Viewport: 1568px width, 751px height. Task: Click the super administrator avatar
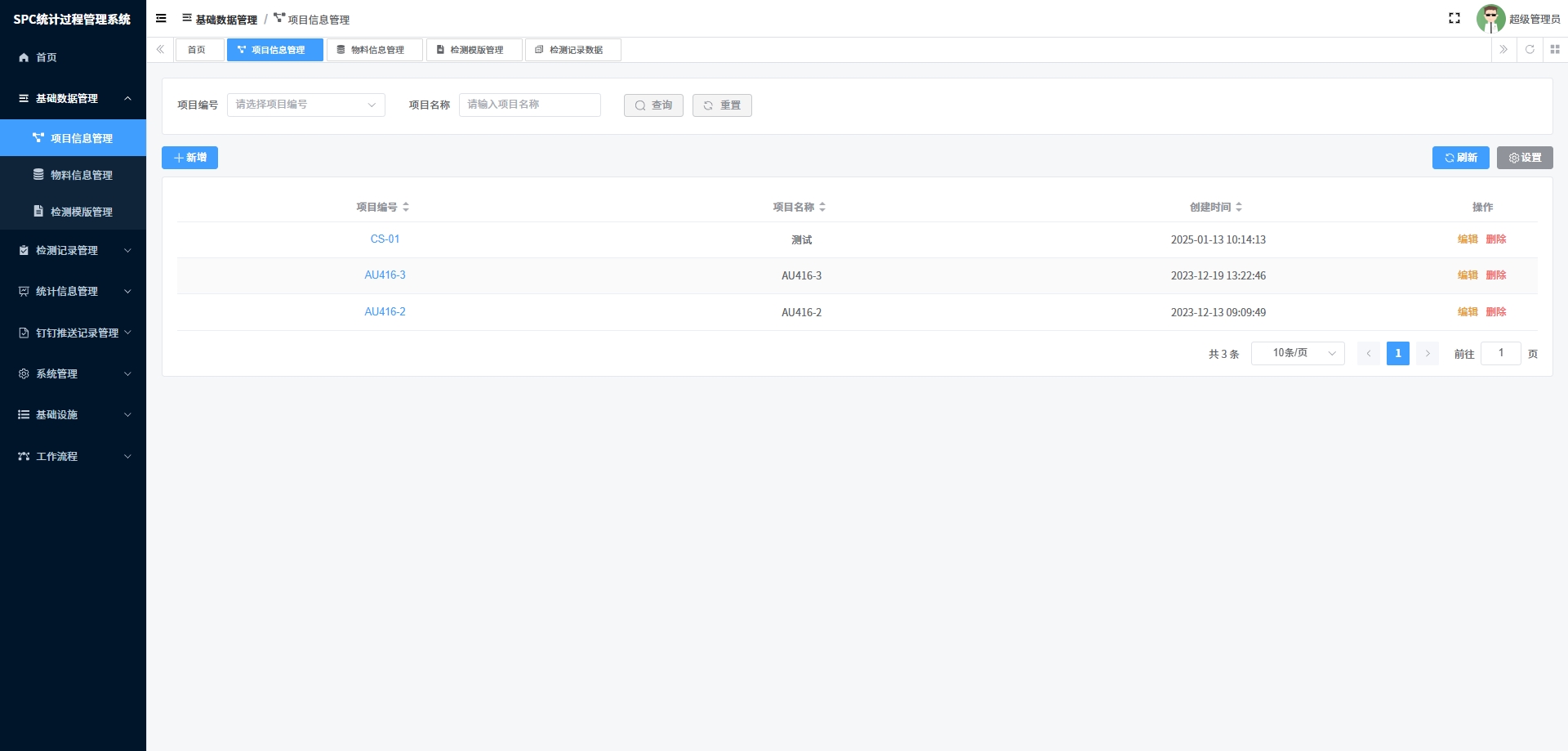1490,18
